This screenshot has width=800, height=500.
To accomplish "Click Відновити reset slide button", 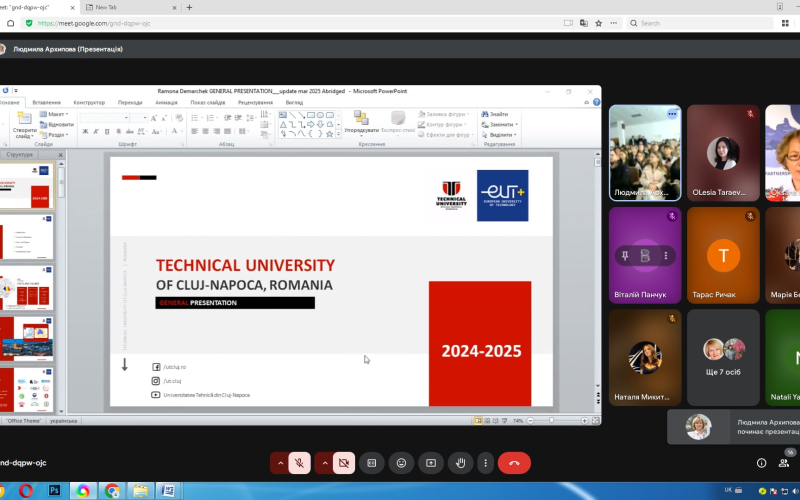I will tap(57, 124).
